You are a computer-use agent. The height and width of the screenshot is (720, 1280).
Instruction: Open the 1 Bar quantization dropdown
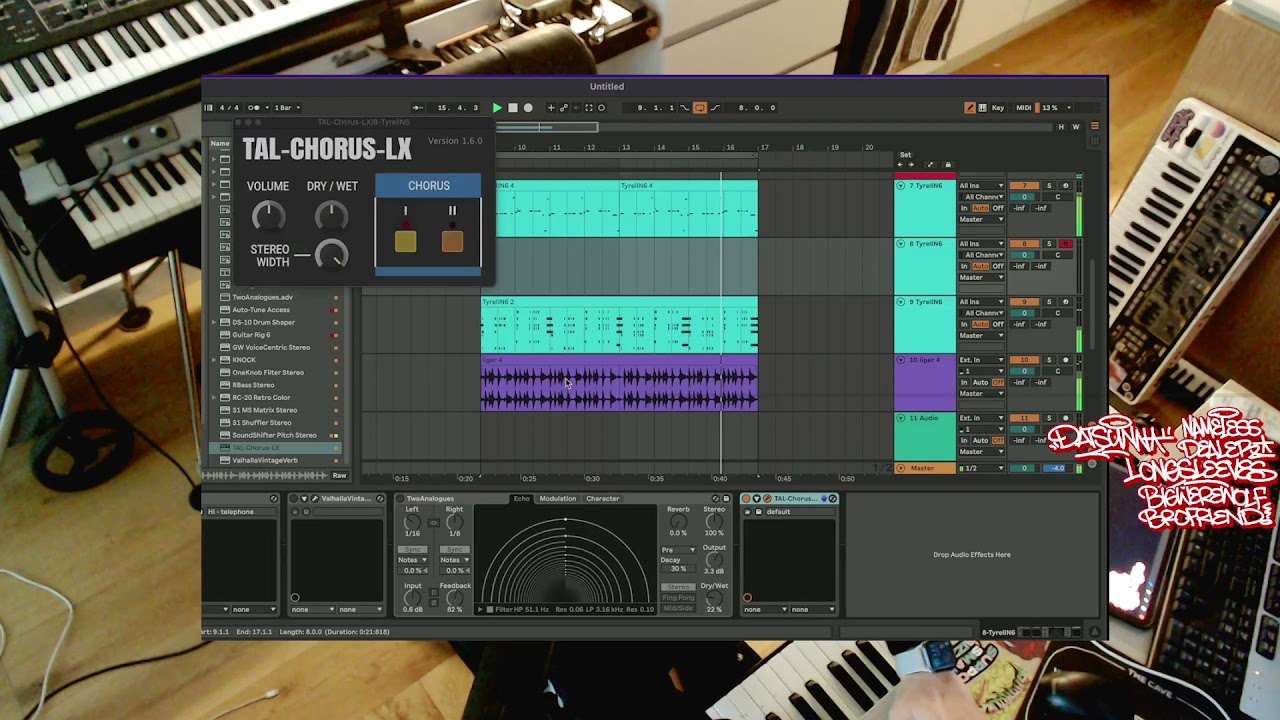[x=287, y=108]
